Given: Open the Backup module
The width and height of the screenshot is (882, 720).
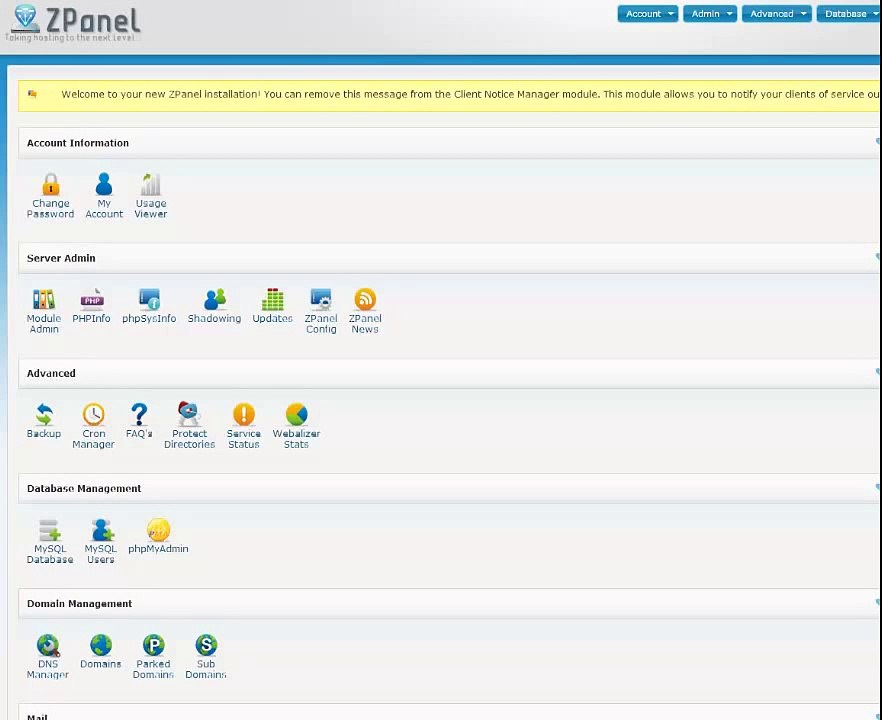Looking at the screenshot, I should pos(44,421).
